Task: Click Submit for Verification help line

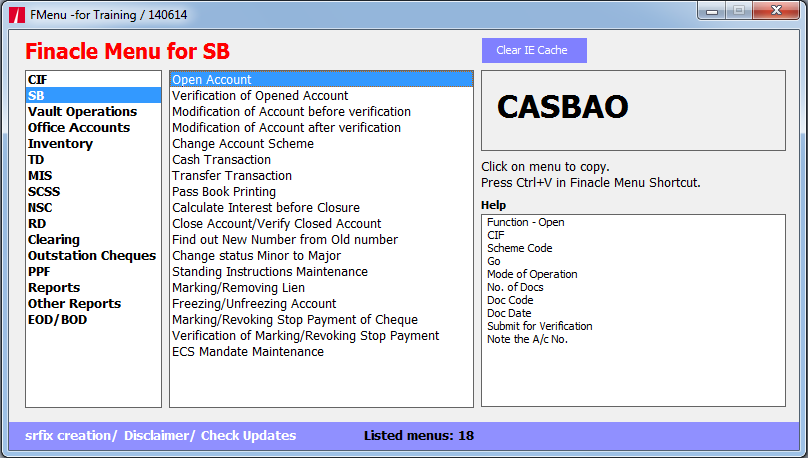Action: [540, 326]
